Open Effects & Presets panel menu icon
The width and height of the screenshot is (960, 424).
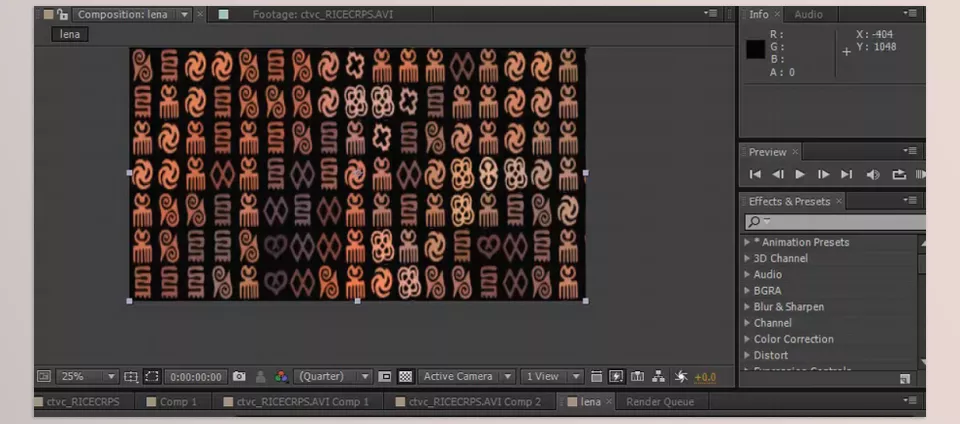pos(910,201)
